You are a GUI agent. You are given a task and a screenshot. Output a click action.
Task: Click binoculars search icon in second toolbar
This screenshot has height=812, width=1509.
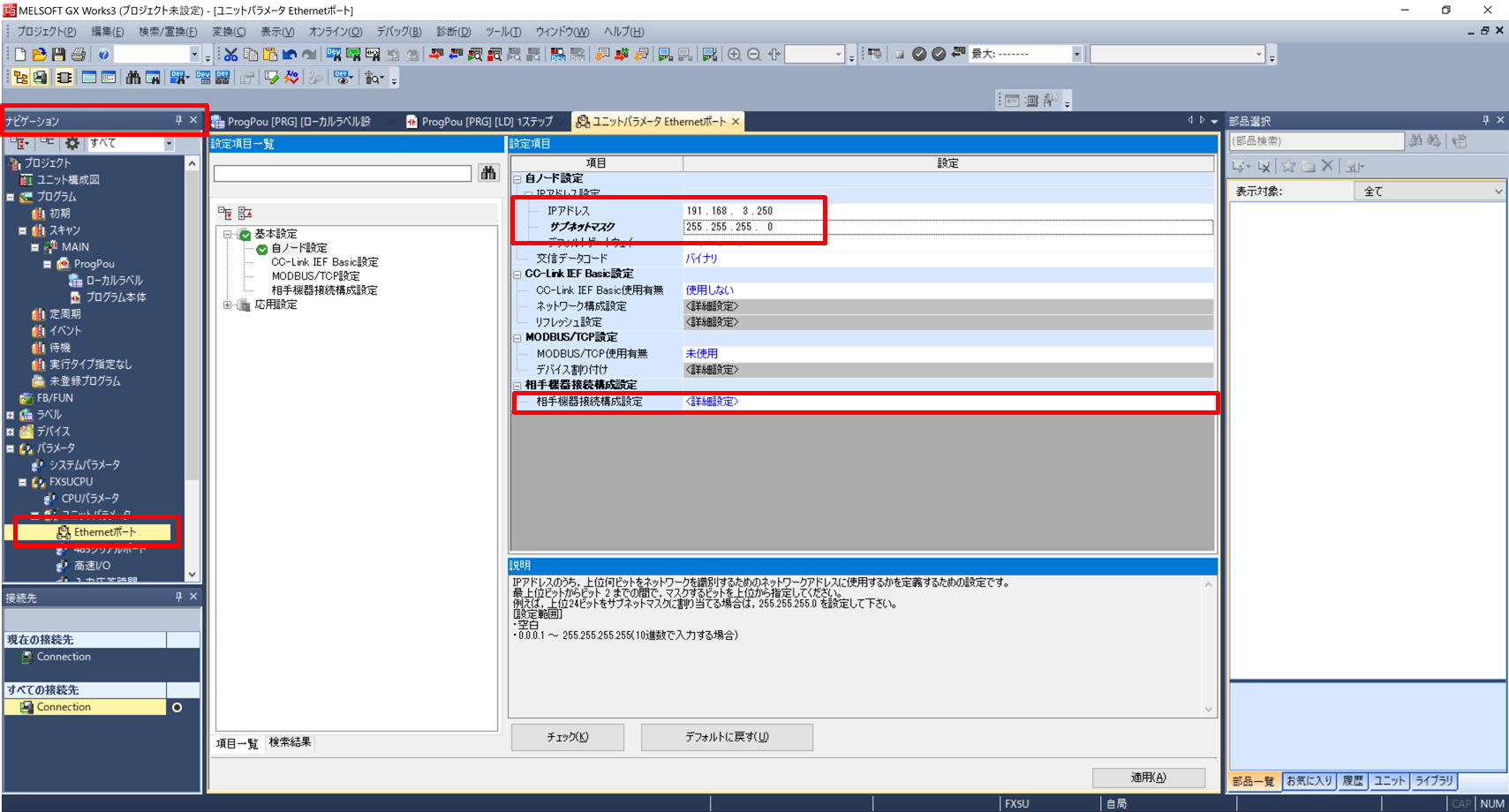pos(132,78)
